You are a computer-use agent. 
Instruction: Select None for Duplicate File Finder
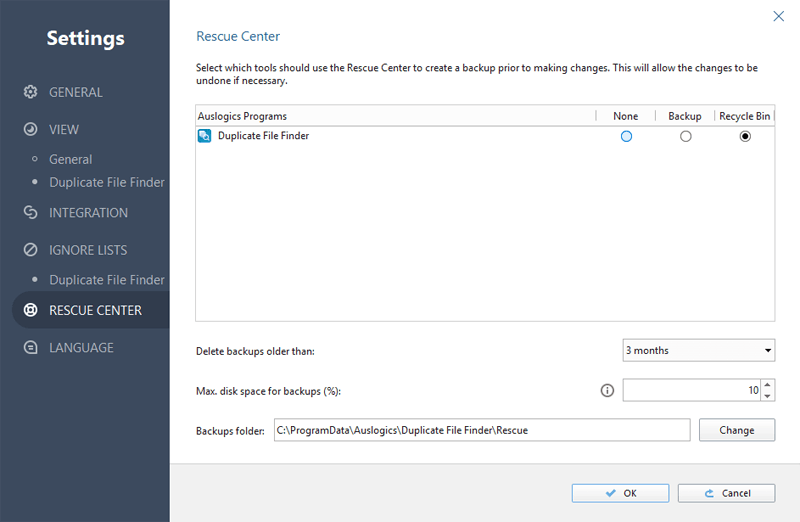click(x=626, y=136)
